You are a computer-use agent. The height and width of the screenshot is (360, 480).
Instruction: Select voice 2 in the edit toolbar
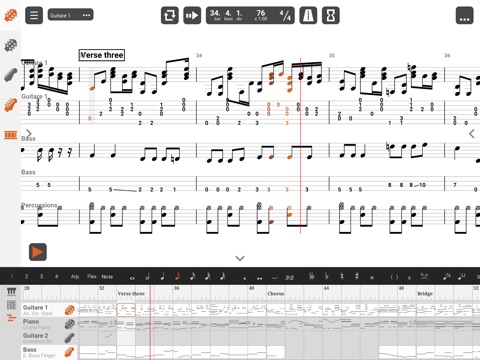click(x=26, y=276)
